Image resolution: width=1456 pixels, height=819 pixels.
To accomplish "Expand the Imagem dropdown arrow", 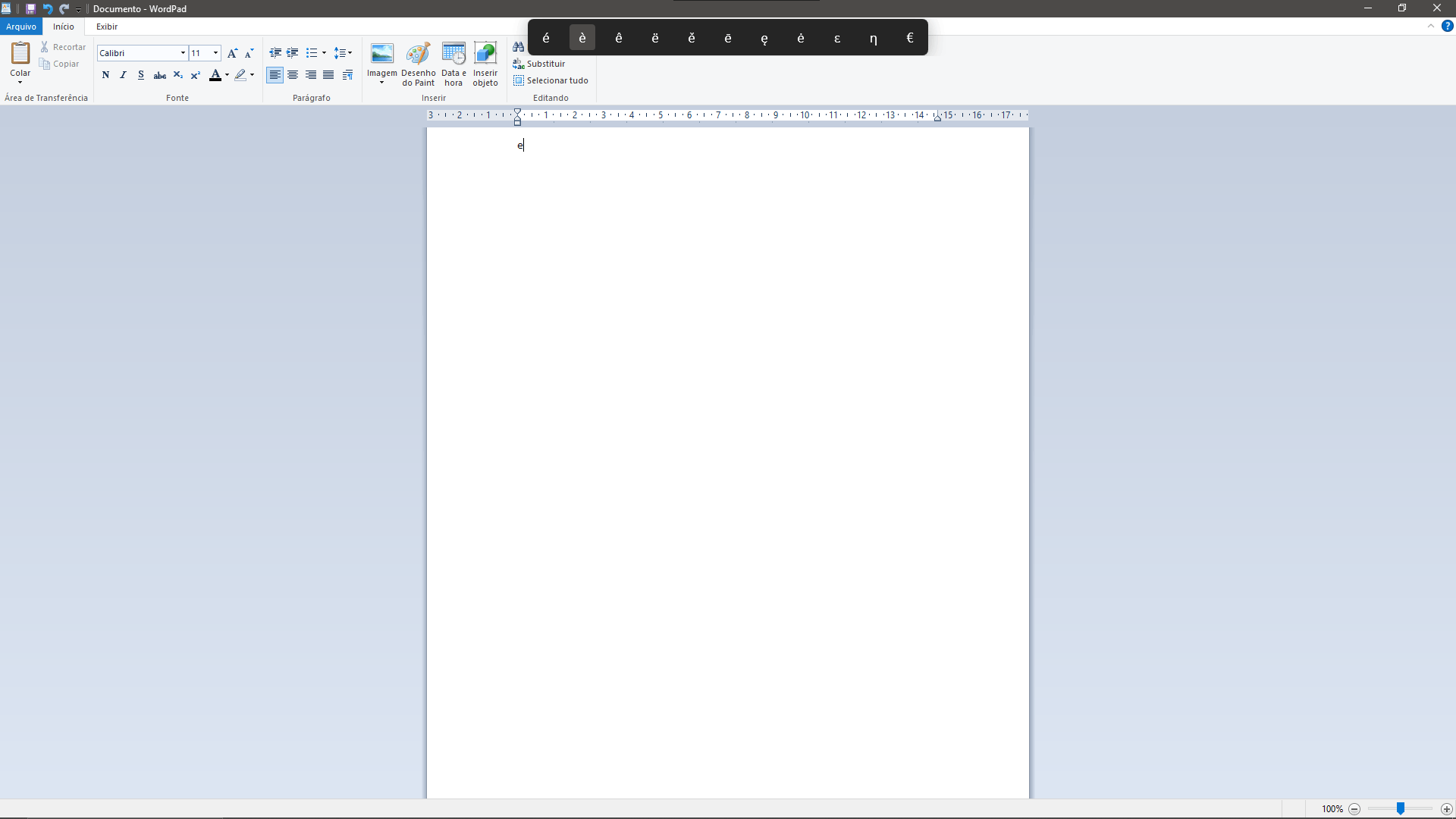I will pyautogui.click(x=382, y=82).
